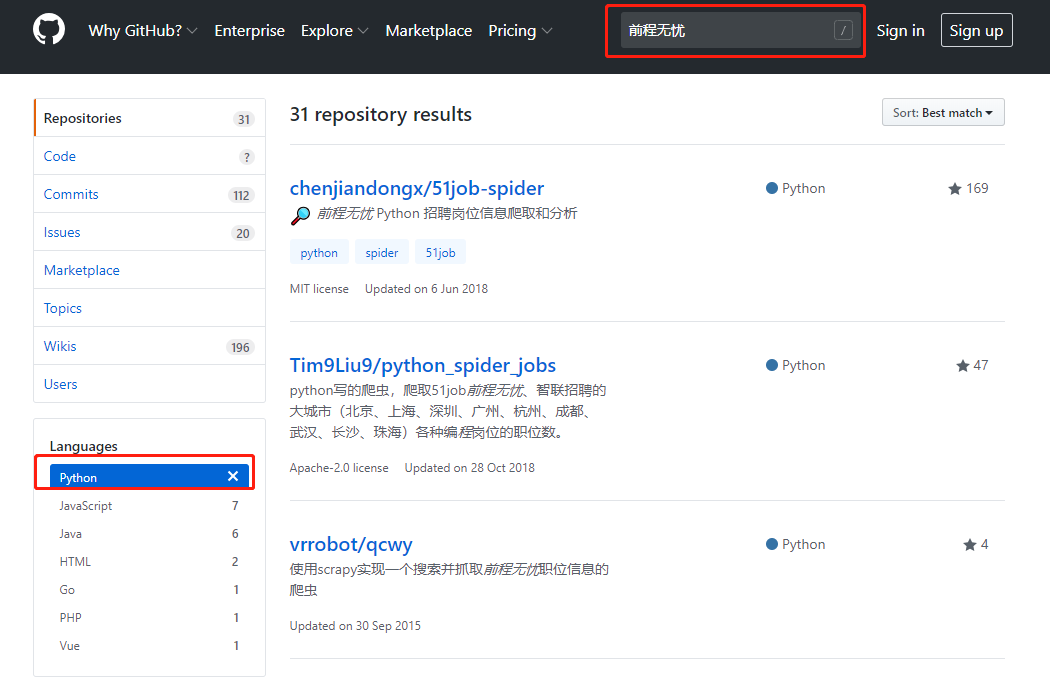Click the star icon beside 47

tap(963, 366)
